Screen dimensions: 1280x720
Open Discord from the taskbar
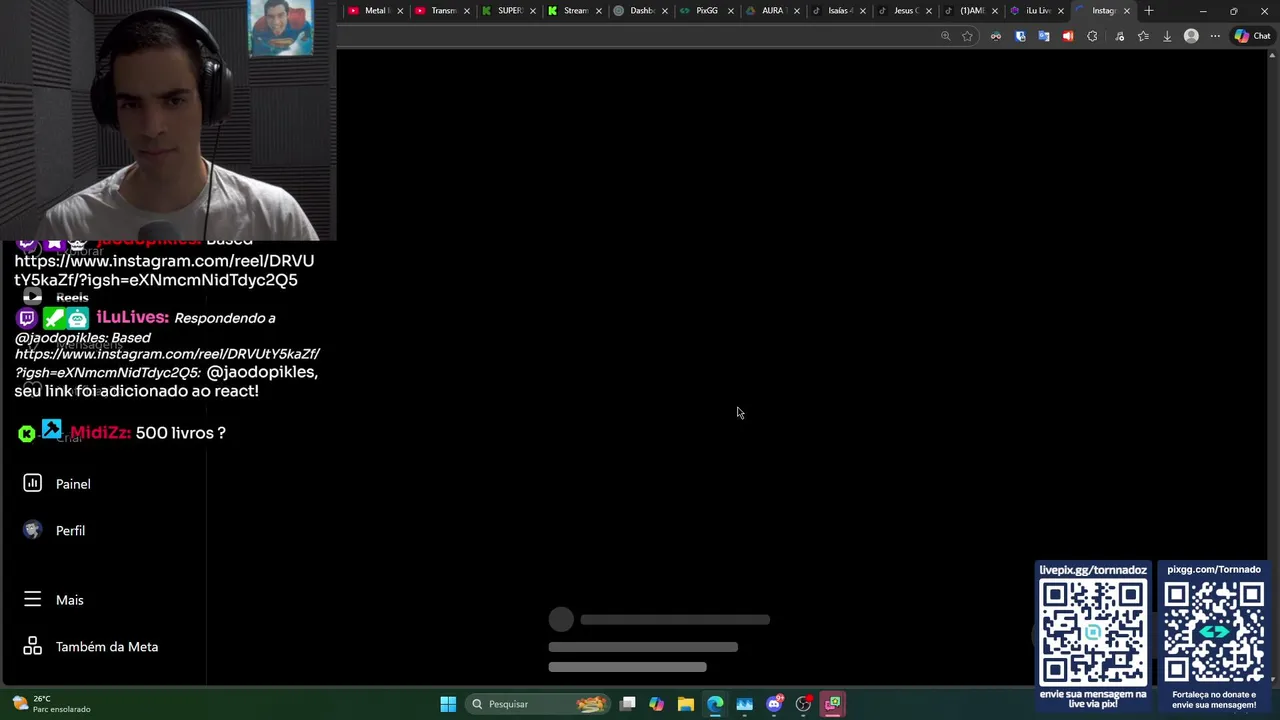click(774, 704)
